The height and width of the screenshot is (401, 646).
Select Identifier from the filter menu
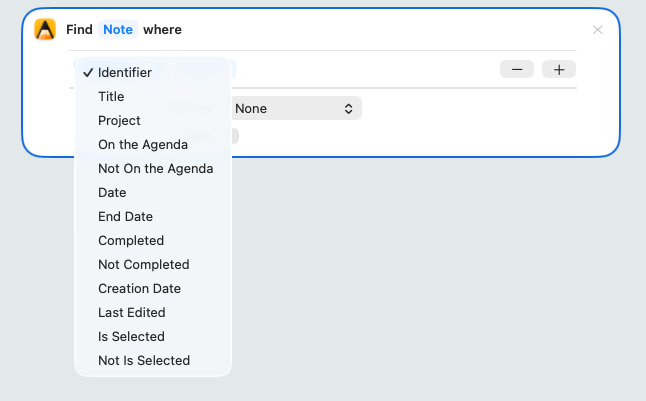pyautogui.click(x=125, y=72)
